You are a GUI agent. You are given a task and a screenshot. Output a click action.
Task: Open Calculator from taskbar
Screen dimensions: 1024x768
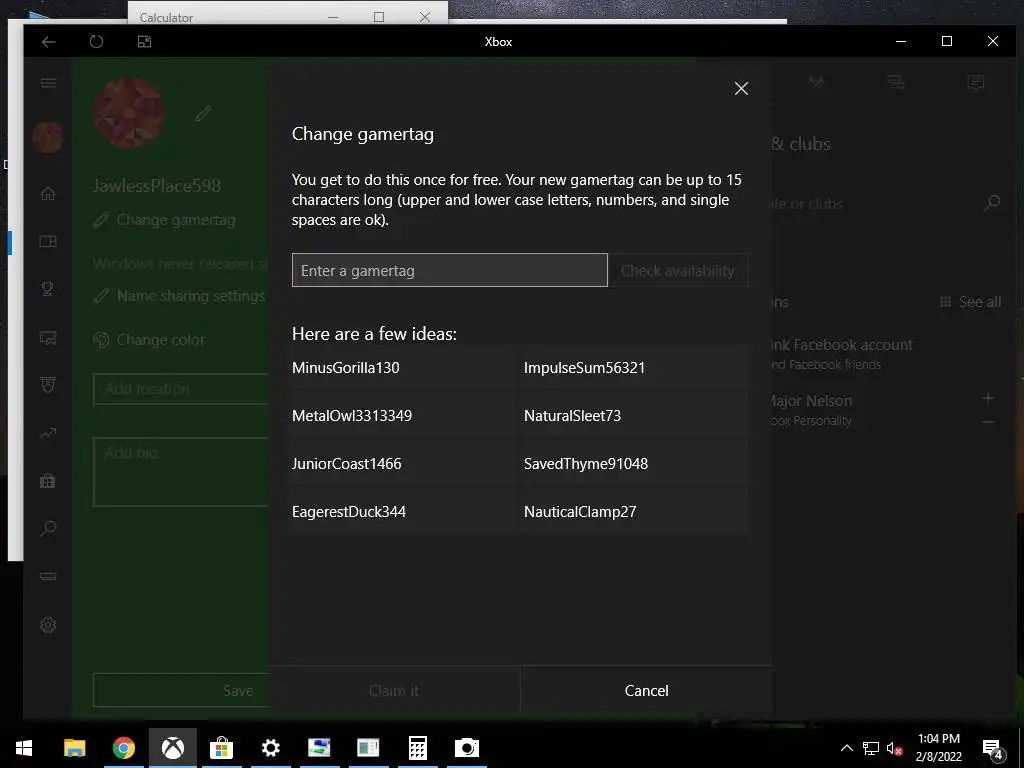click(417, 748)
